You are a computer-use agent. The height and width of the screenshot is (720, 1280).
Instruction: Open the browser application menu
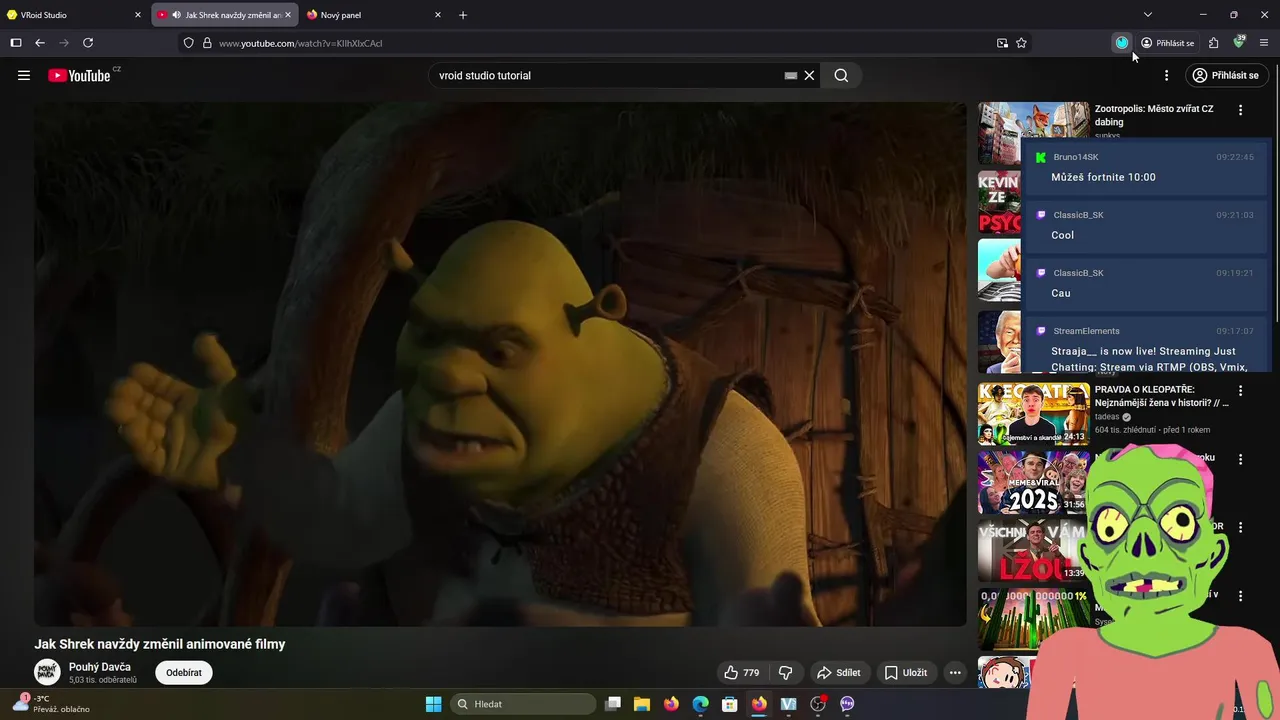[x=1264, y=43]
